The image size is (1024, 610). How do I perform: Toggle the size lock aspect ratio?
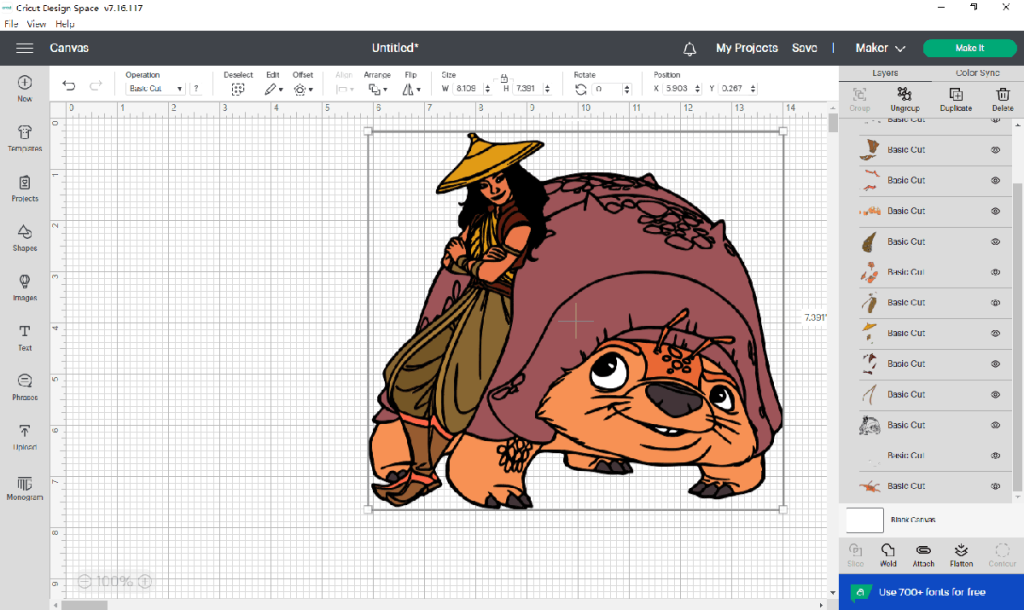pyautogui.click(x=503, y=77)
